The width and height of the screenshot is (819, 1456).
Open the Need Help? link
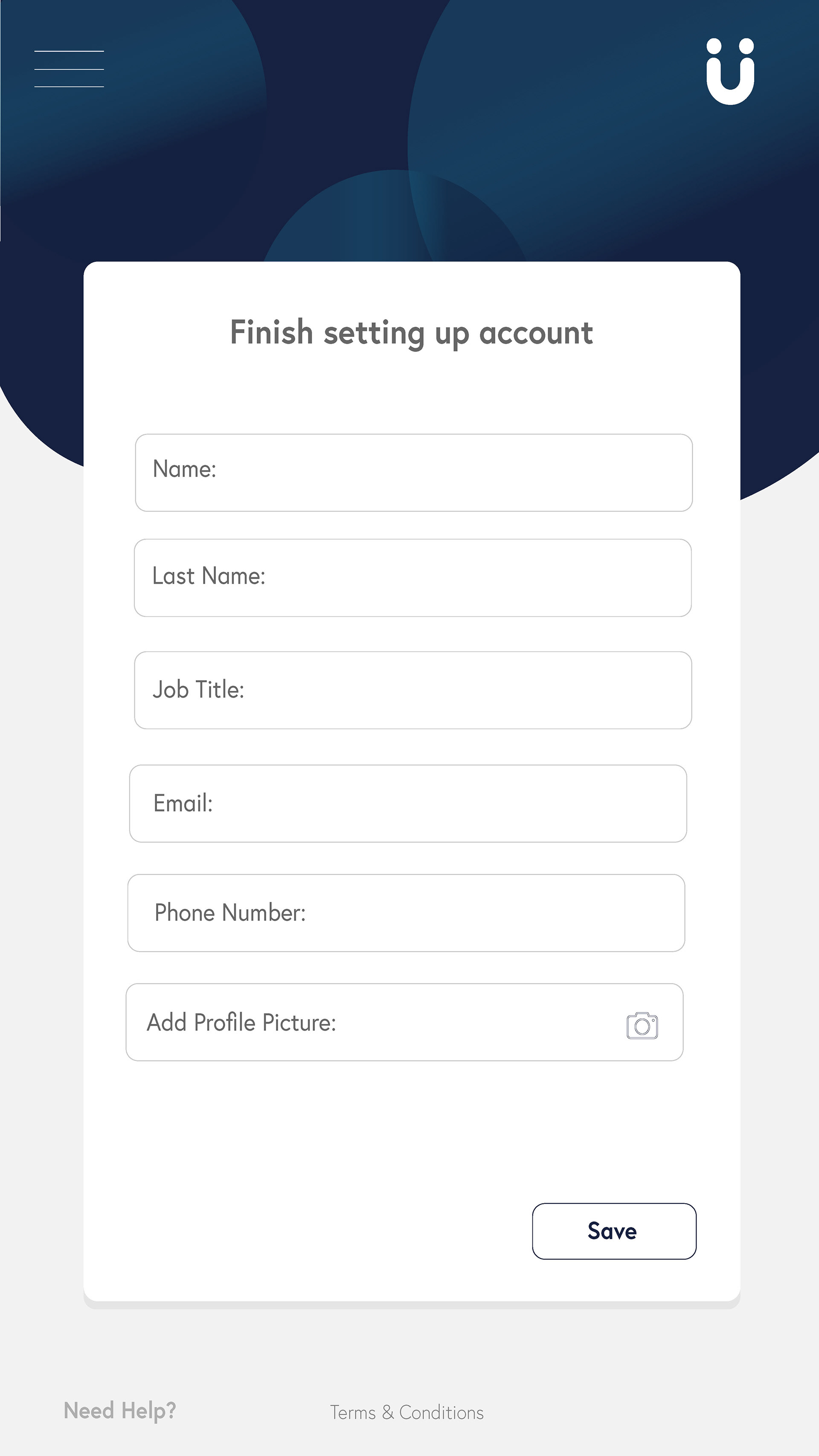click(x=120, y=1411)
